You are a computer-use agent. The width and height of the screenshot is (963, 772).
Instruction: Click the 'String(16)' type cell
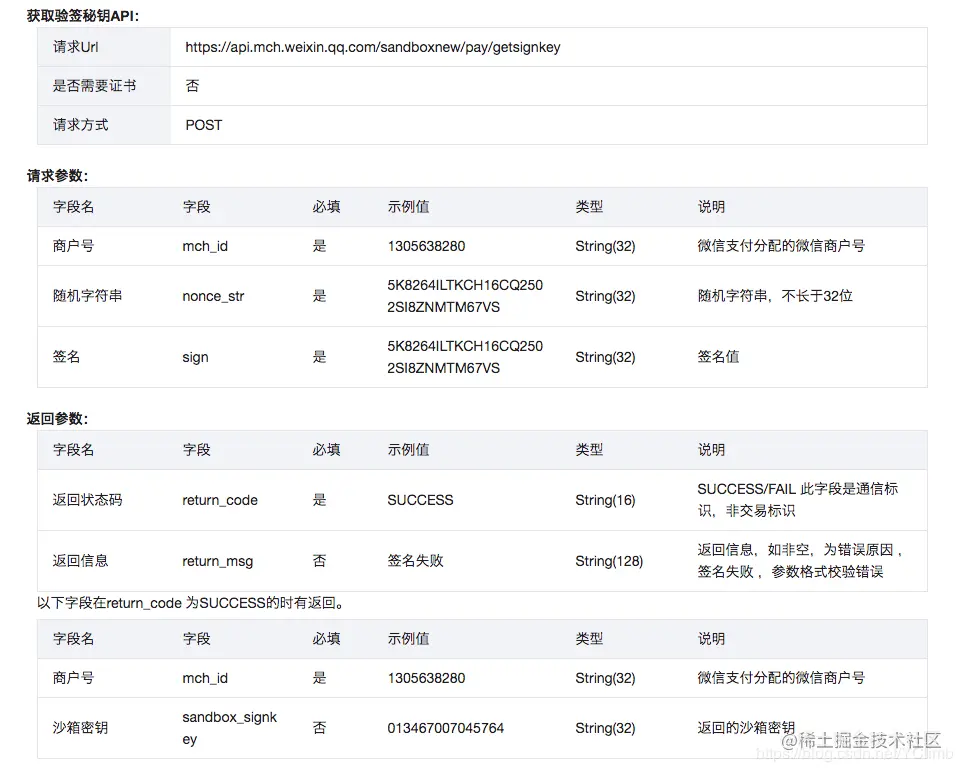pyautogui.click(x=605, y=500)
